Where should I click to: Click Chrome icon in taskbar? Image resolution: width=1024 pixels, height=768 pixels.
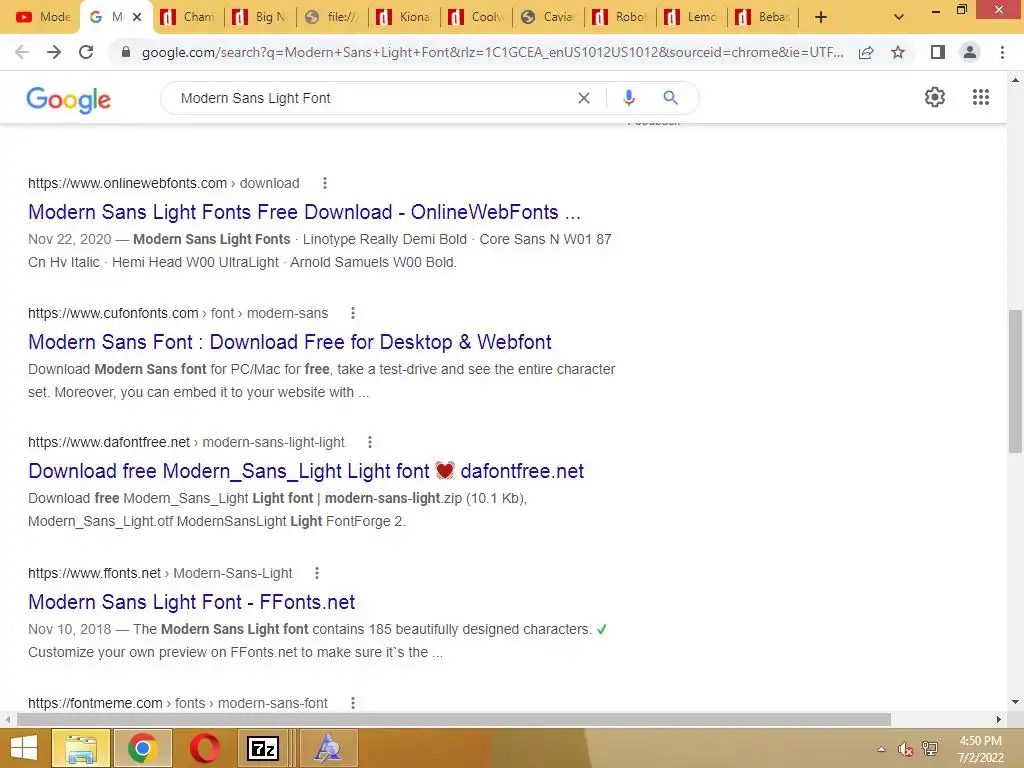coord(142,748)
